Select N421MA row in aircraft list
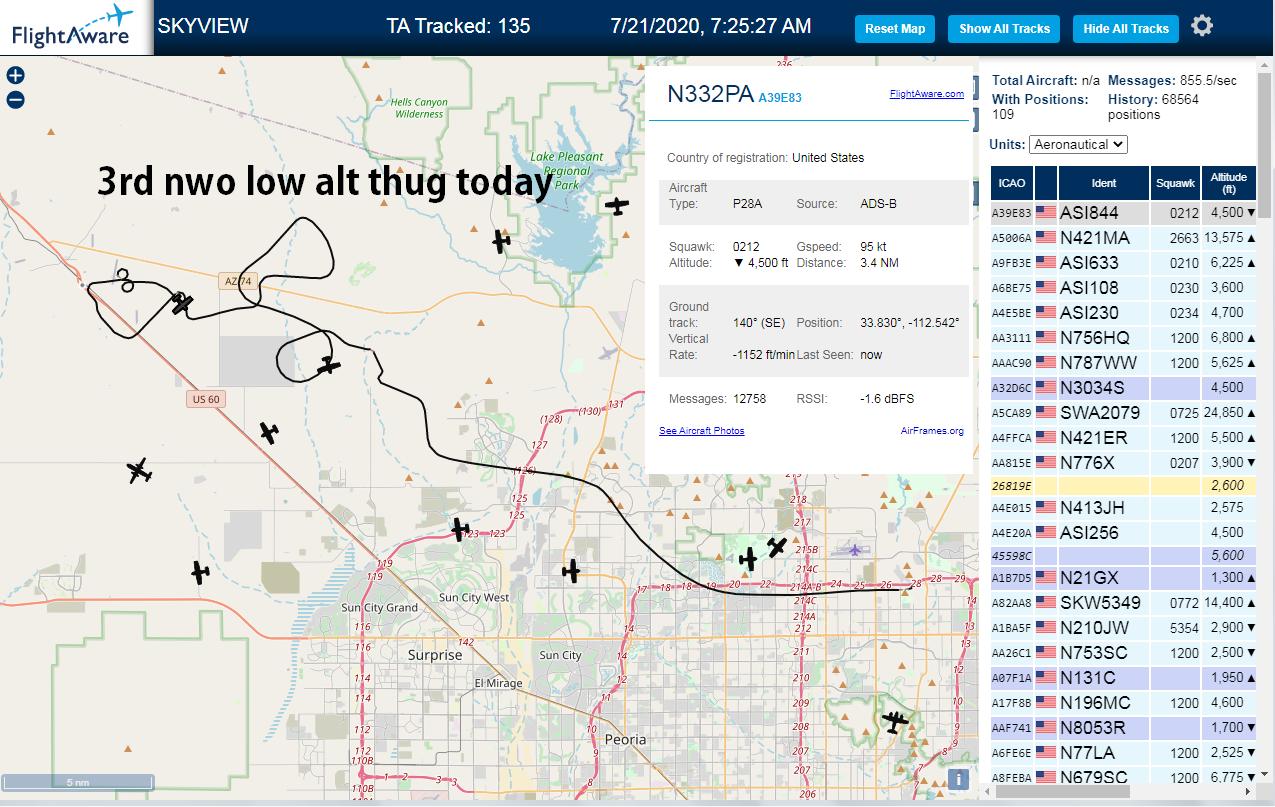 tap(1123, 237)
